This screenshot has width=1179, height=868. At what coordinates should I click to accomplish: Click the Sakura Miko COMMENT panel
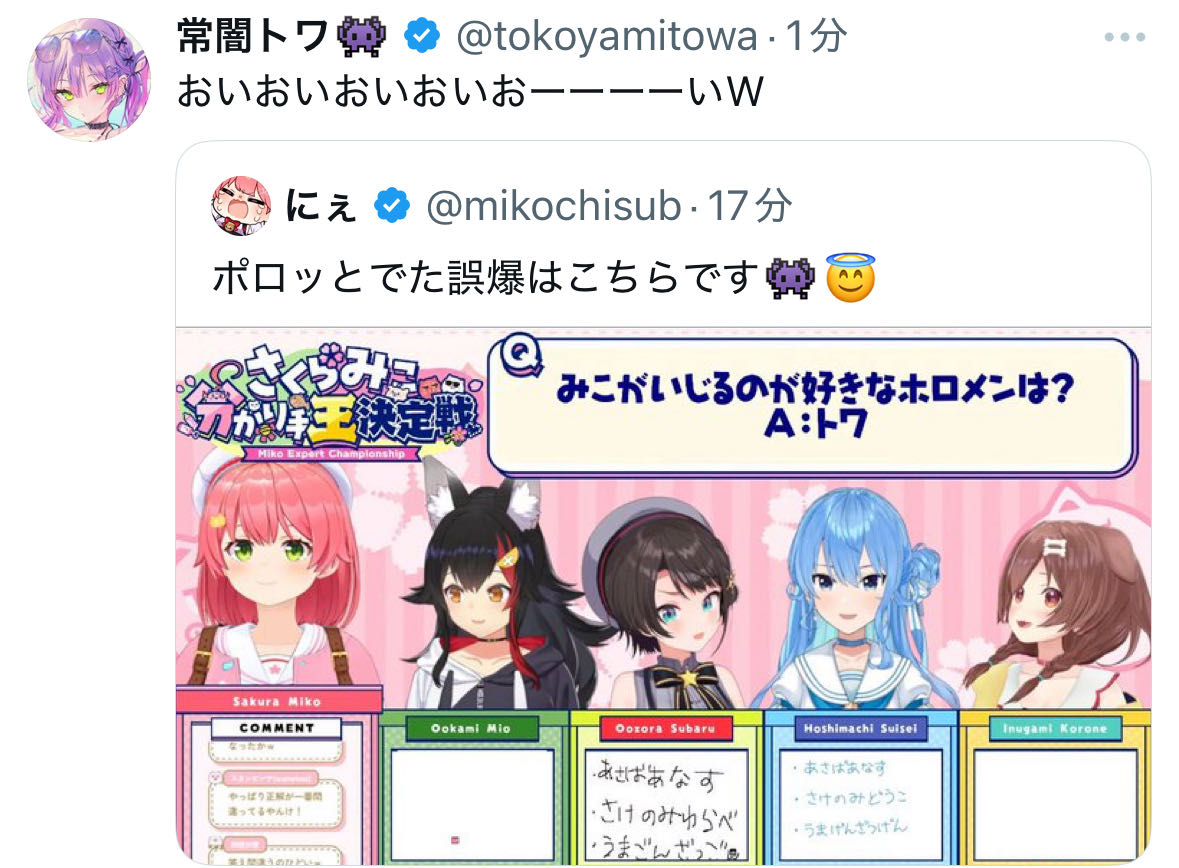(x=277, y=790)
